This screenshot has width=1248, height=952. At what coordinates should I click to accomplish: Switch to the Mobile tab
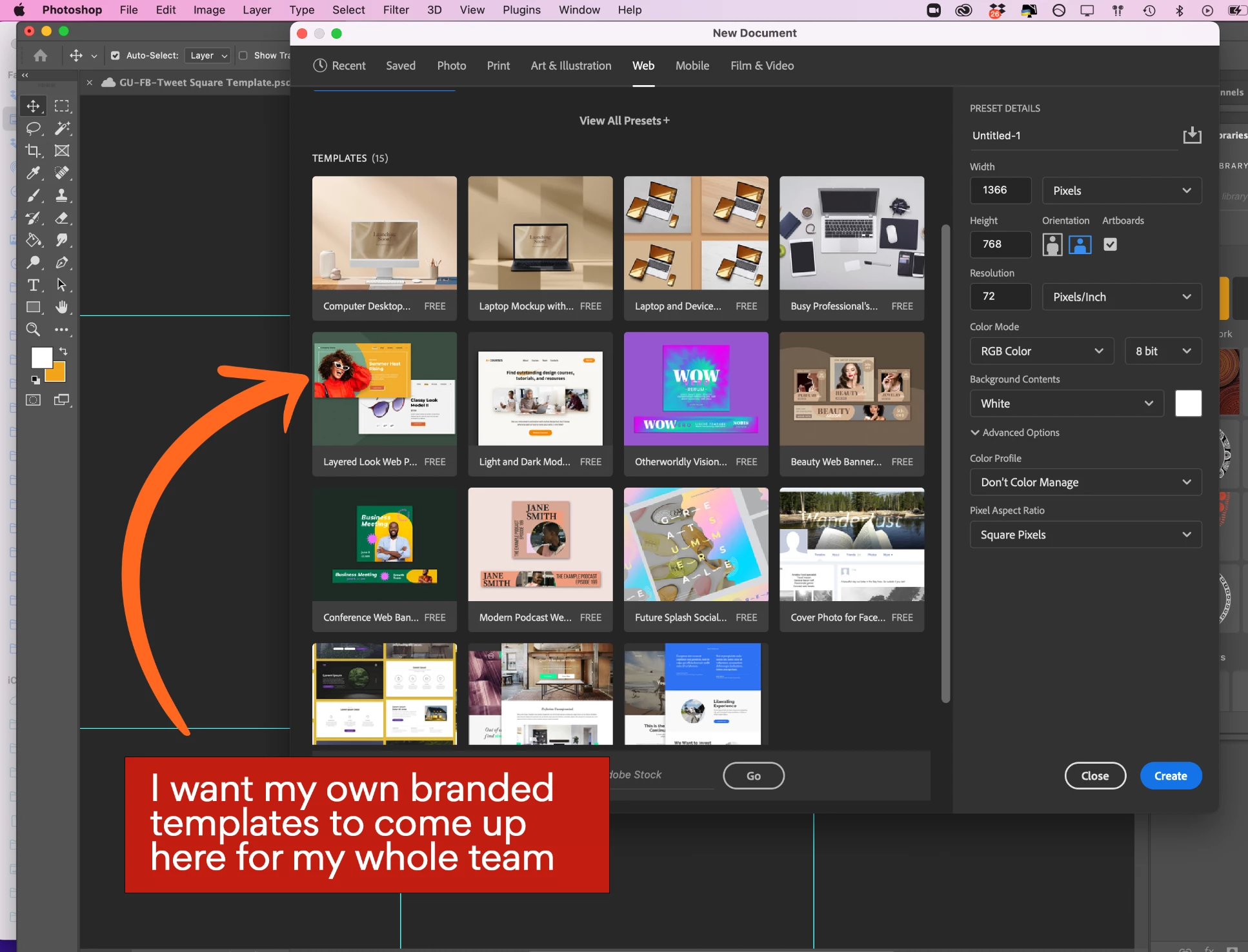click(692, 66)
